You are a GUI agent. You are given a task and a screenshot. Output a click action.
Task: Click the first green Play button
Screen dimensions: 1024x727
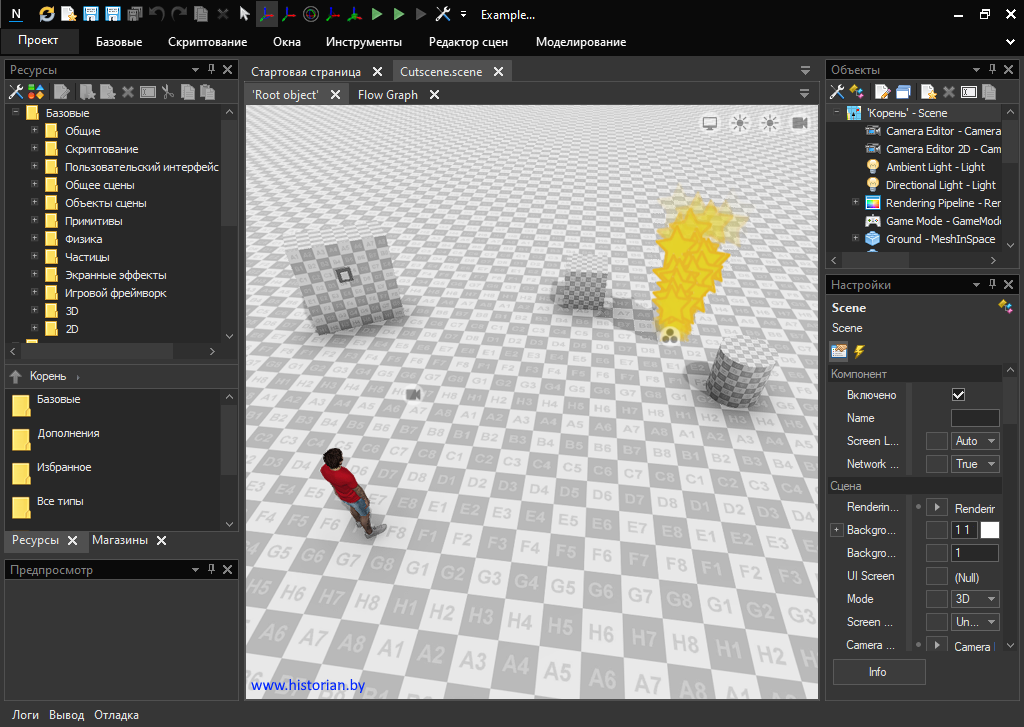377,14
